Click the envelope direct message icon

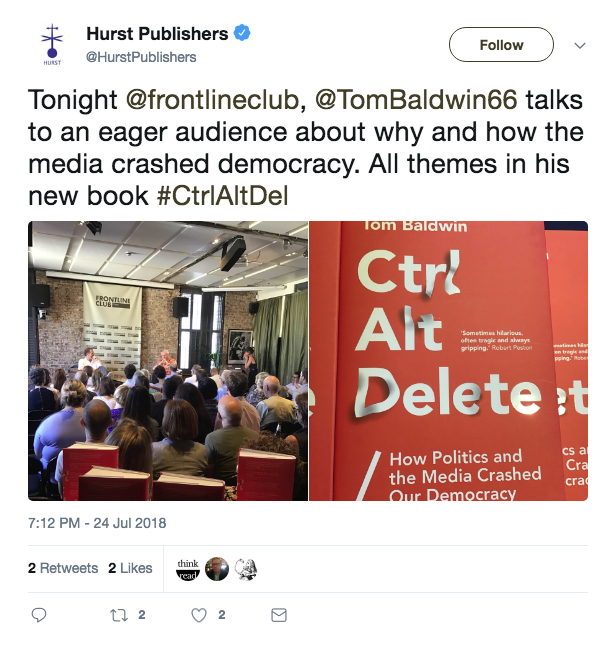(279, 615)
